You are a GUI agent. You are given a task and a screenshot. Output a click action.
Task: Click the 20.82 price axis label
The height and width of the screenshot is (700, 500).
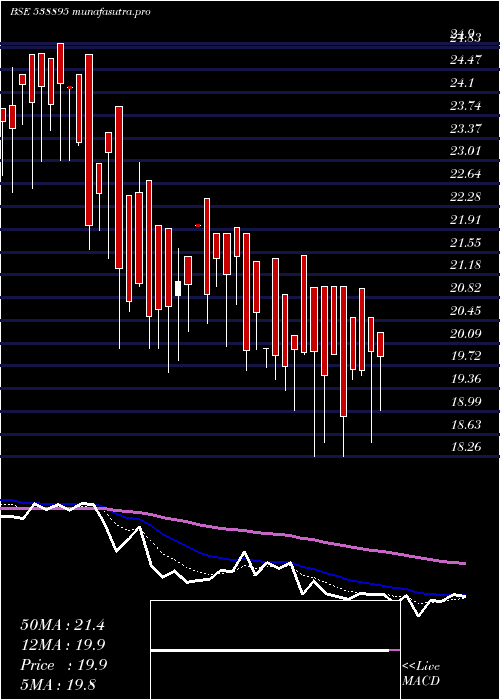(x=466, y=288)
